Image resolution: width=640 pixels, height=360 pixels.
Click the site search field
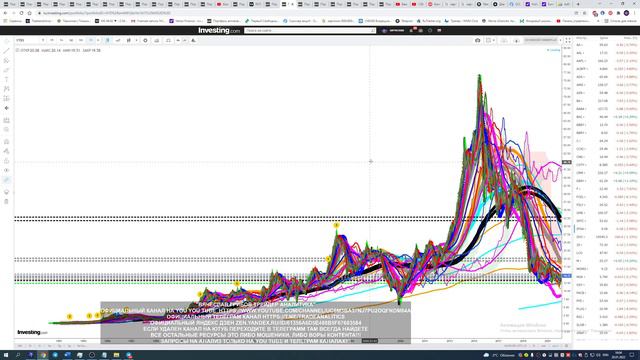(x=310, y=30)
